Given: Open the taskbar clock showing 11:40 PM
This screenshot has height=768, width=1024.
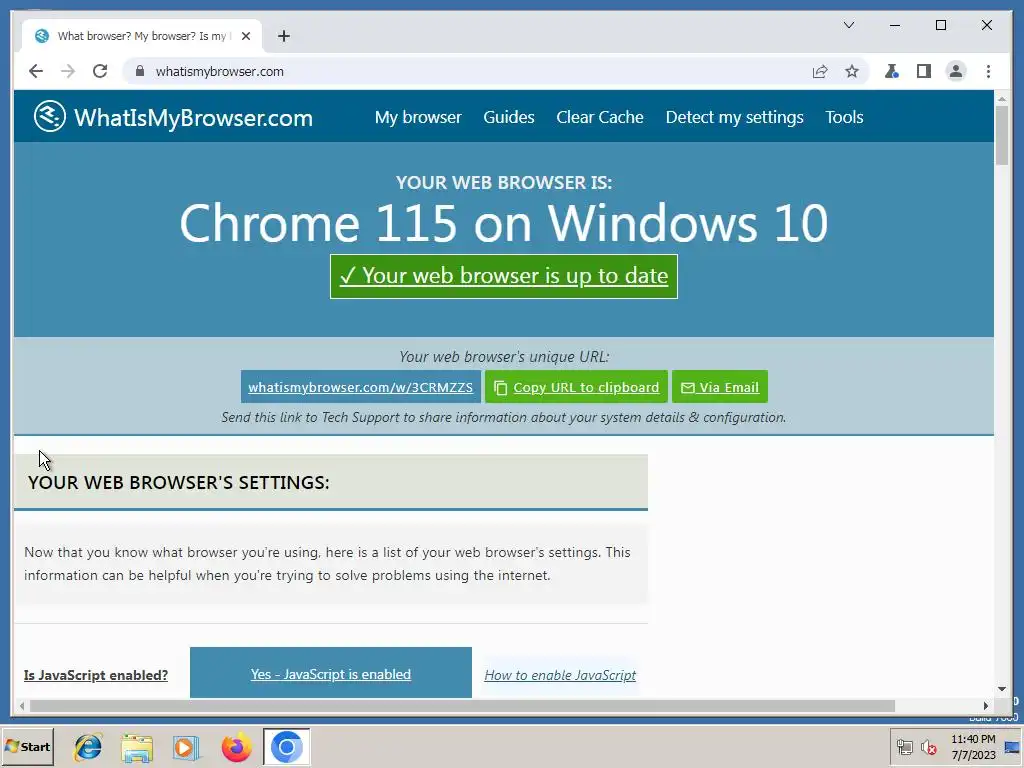Looking at the screenshot, I should pyautogui.click(x=973, y=747).
